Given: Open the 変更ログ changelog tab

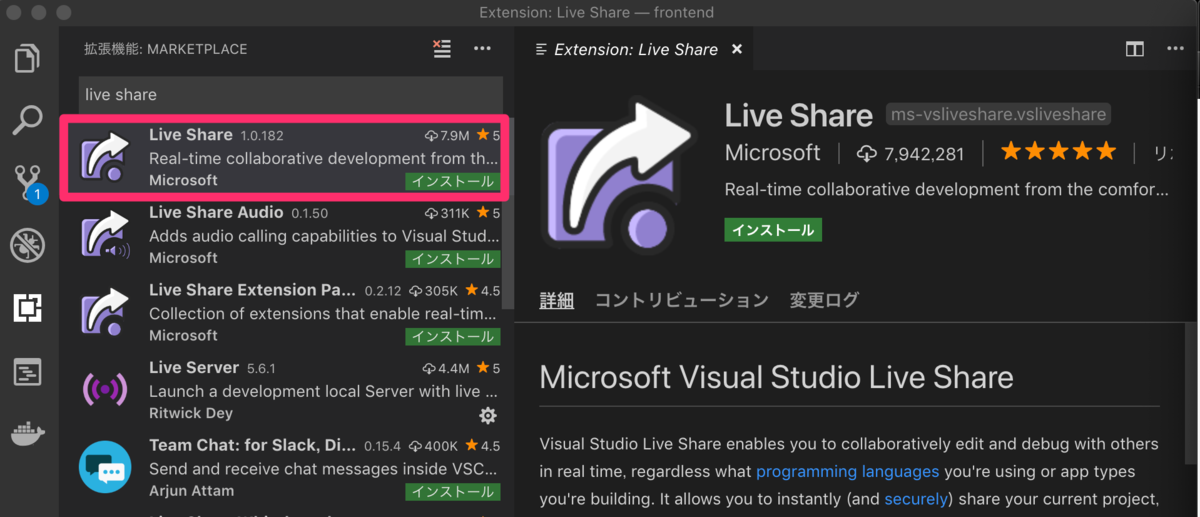Looking at the screenshot, I should pos(824,300).
